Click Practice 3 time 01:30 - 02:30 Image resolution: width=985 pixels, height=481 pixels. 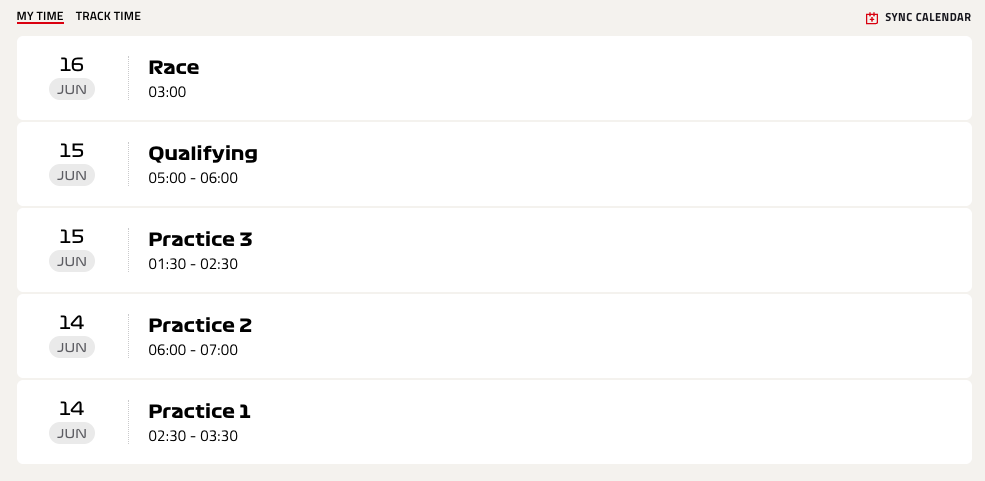193,264
